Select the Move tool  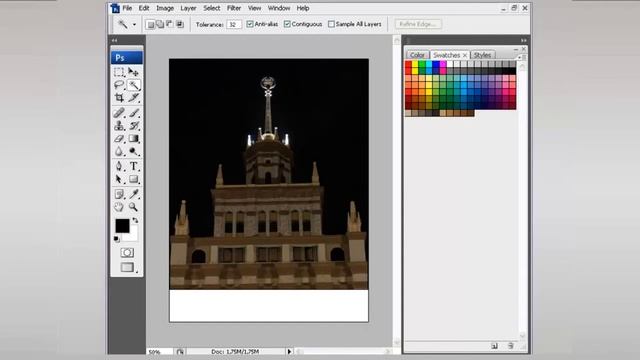[x=133, y=72]
